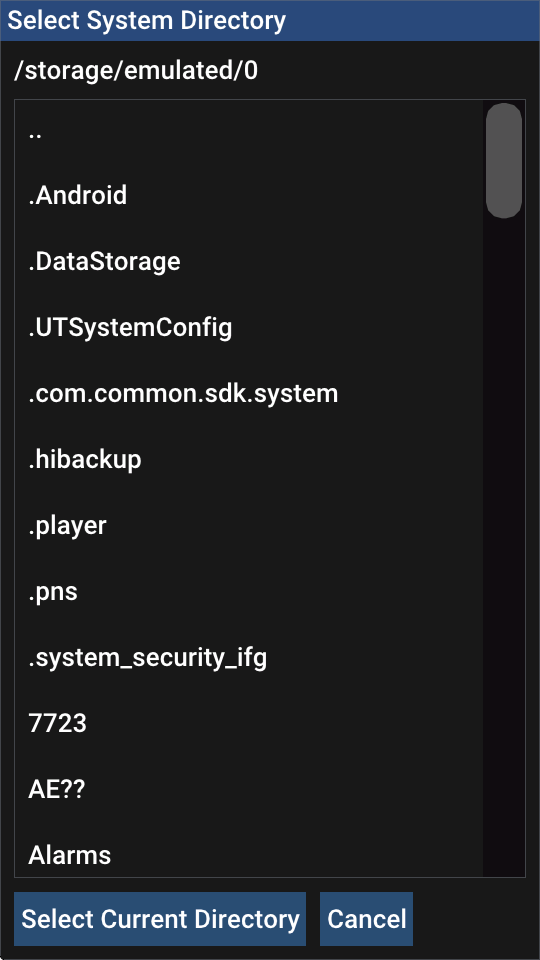Viewport: 540px width, 960px height.
Task: Choose the .com.common.sdk.system directory
Action: click(x=249, y=394)
